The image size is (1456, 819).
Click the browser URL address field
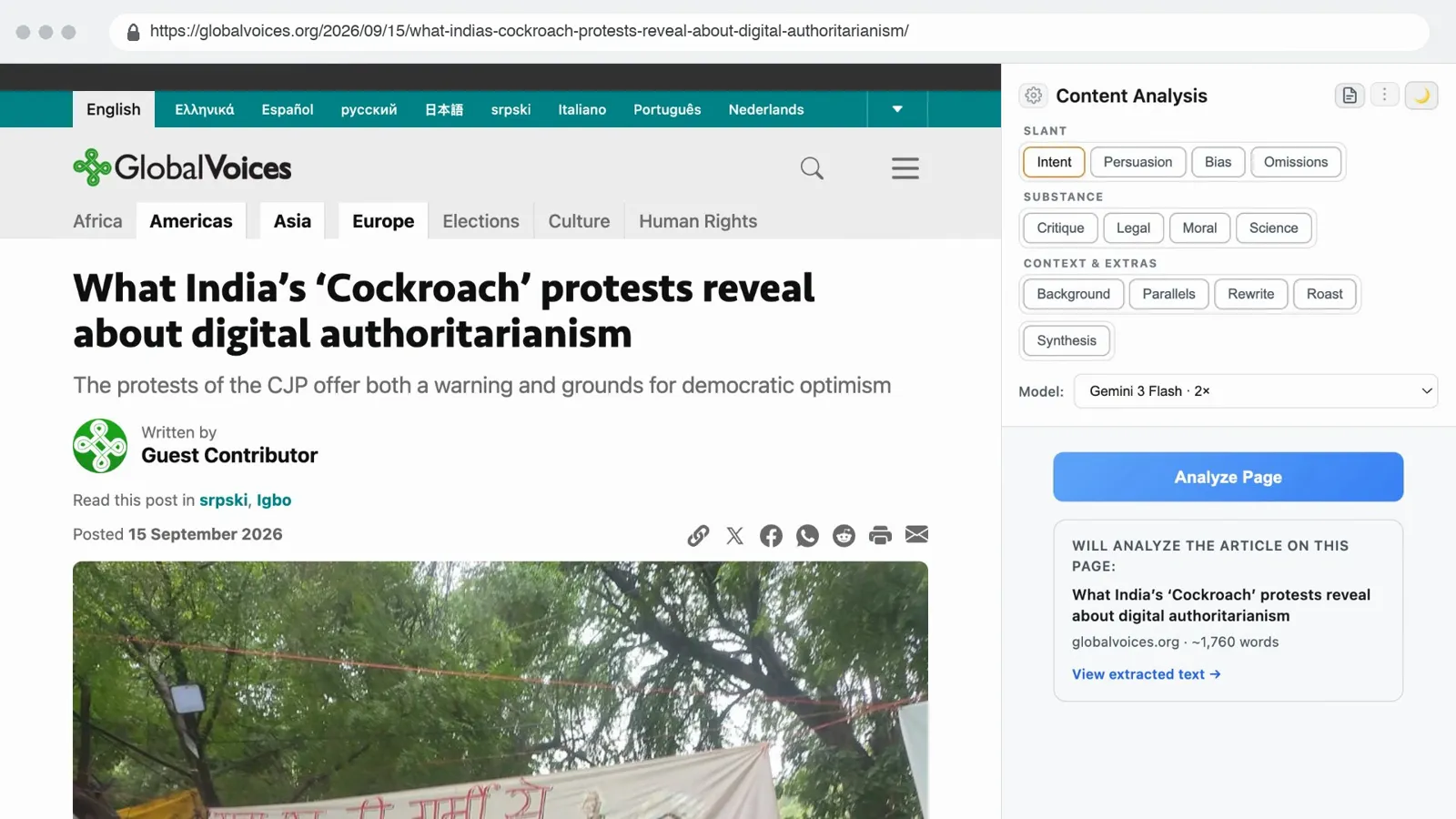click(x=769, y=32)
